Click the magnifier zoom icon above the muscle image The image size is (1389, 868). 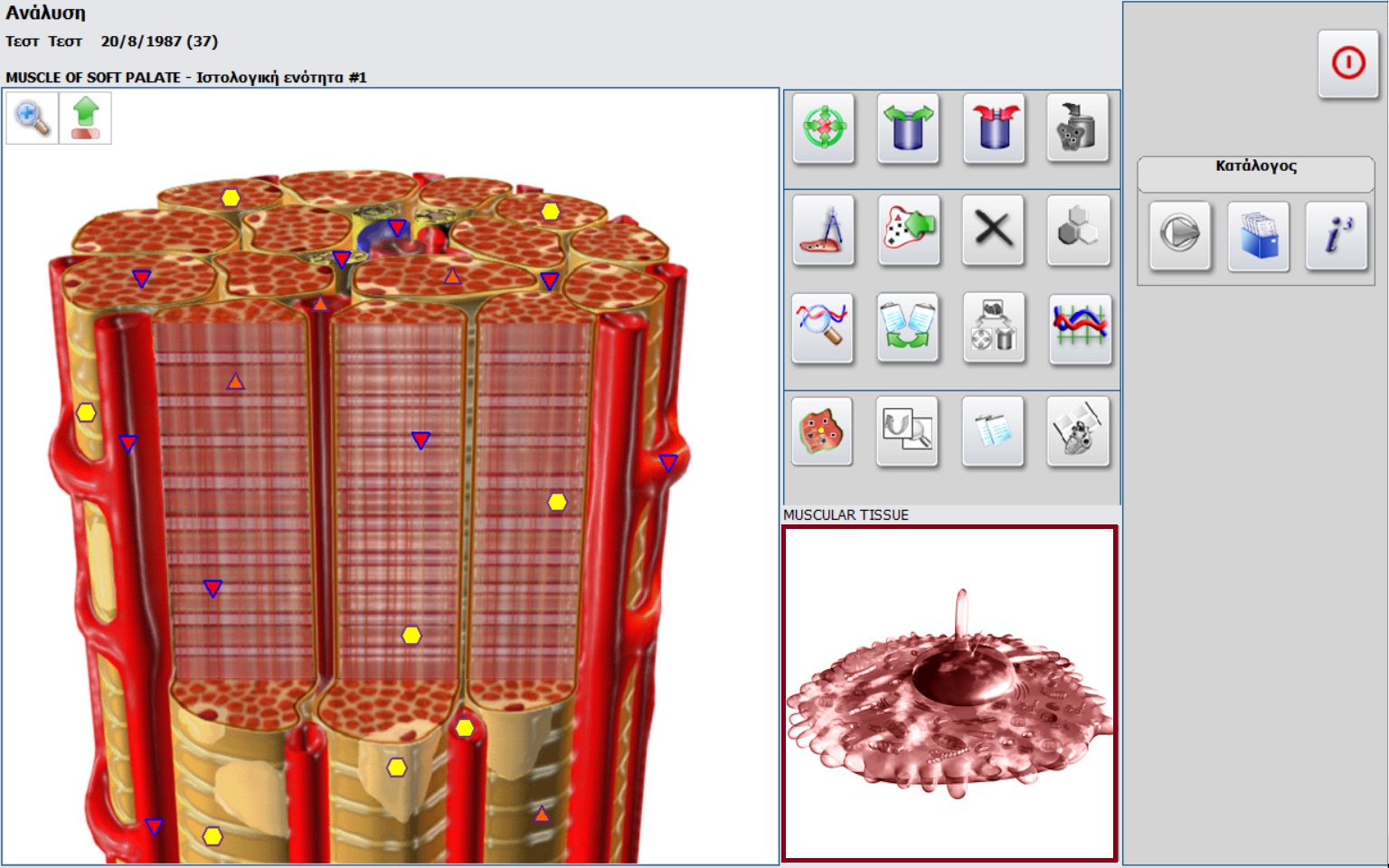click(32, 118)
